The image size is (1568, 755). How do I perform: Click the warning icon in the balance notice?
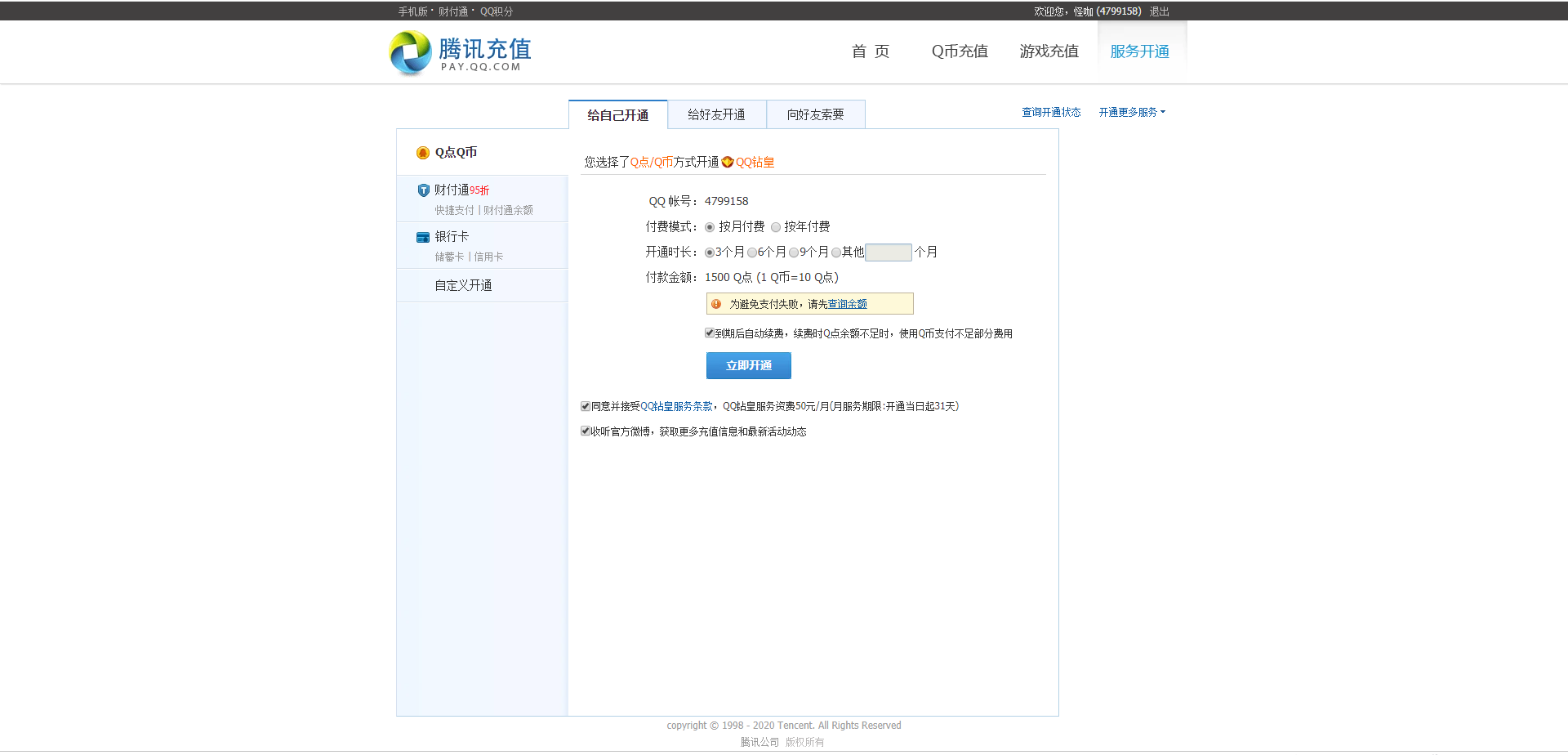point(716,303)
